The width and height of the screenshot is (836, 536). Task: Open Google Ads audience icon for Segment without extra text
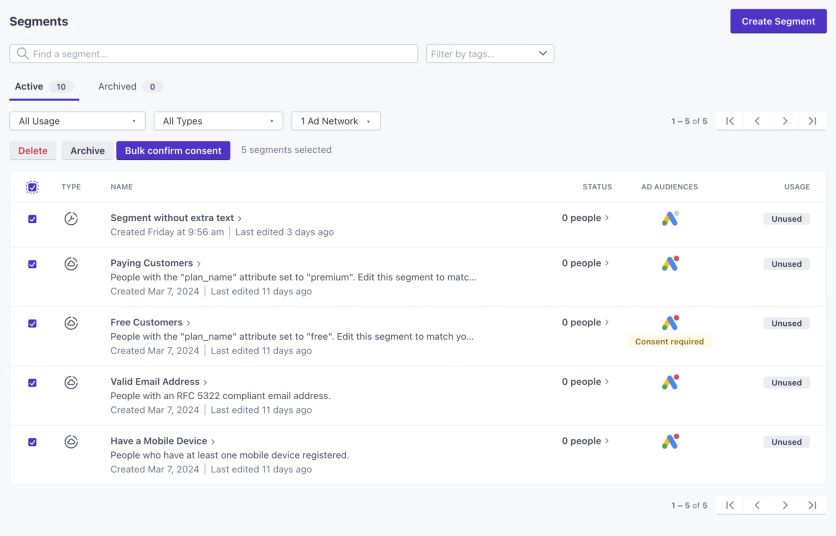coord(670,218)
